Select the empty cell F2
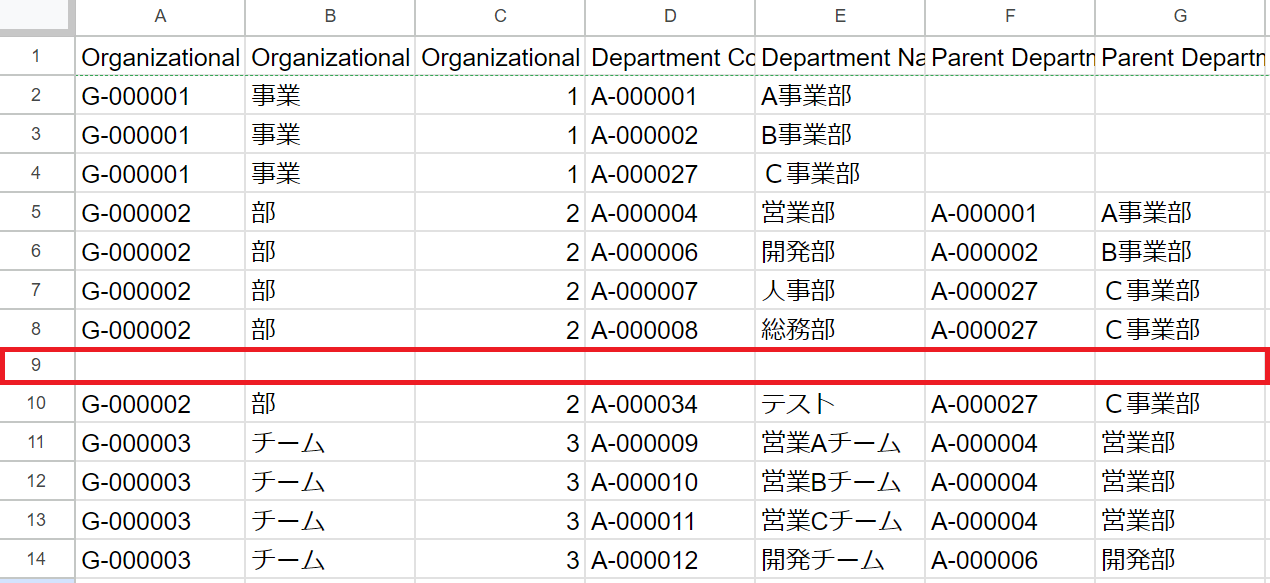 1010,96
